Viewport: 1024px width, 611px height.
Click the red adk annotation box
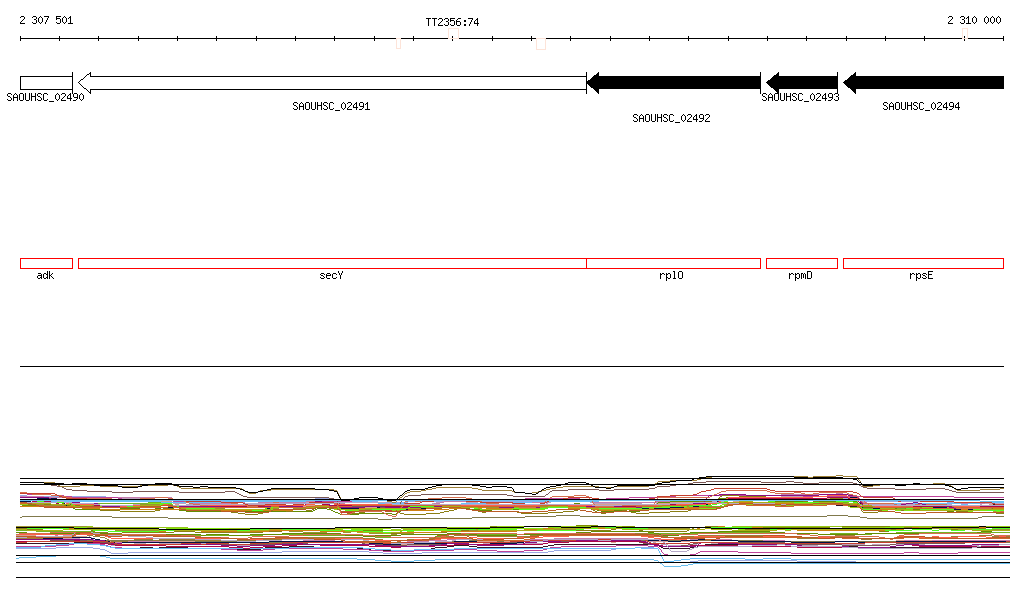coord(46,264)
